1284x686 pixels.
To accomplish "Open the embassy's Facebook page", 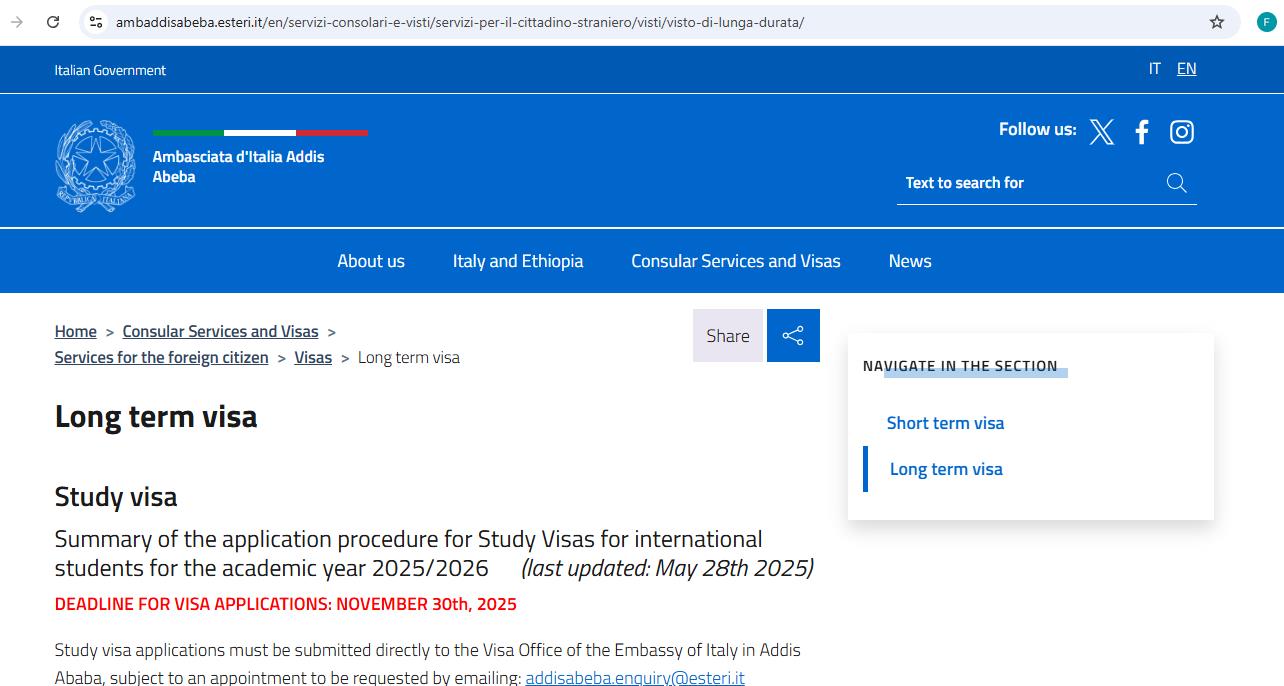I will pos(1141,131).
